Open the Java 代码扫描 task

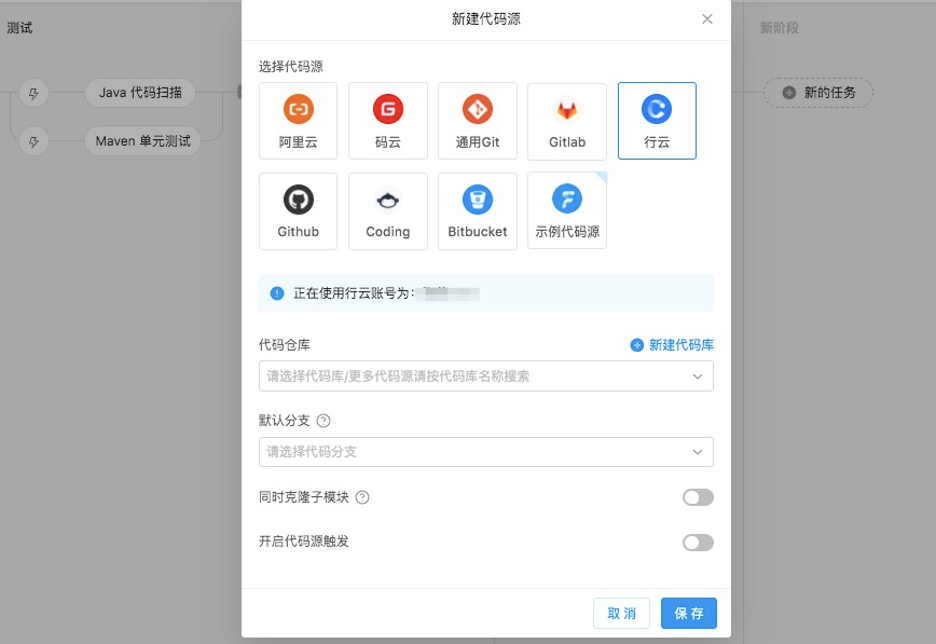click(140, 93)
